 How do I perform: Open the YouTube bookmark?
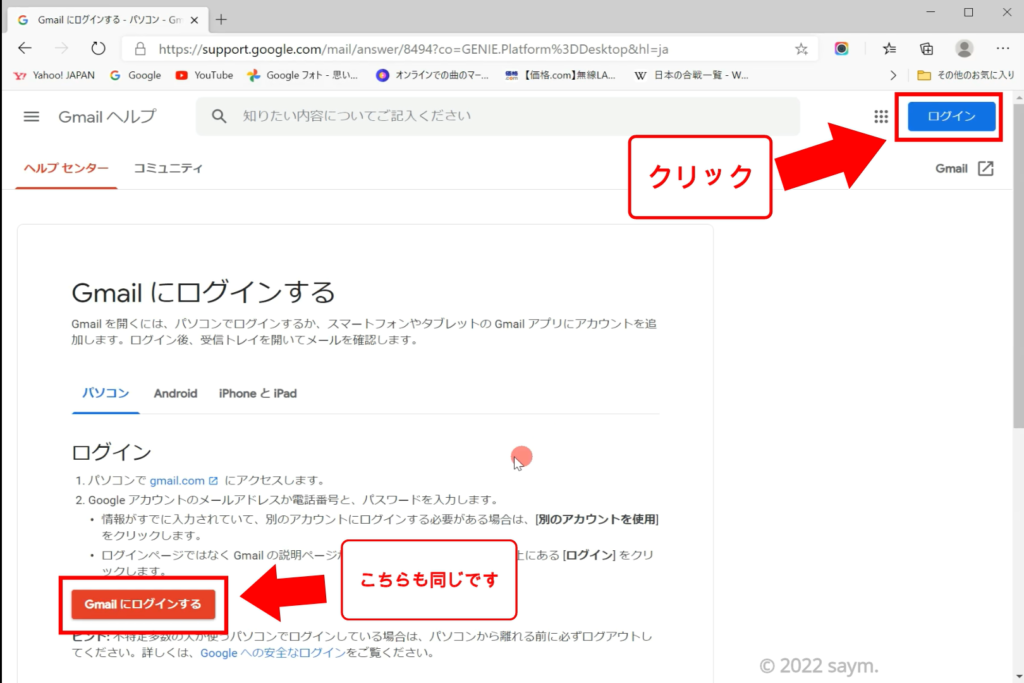click(x=204, y=75)
